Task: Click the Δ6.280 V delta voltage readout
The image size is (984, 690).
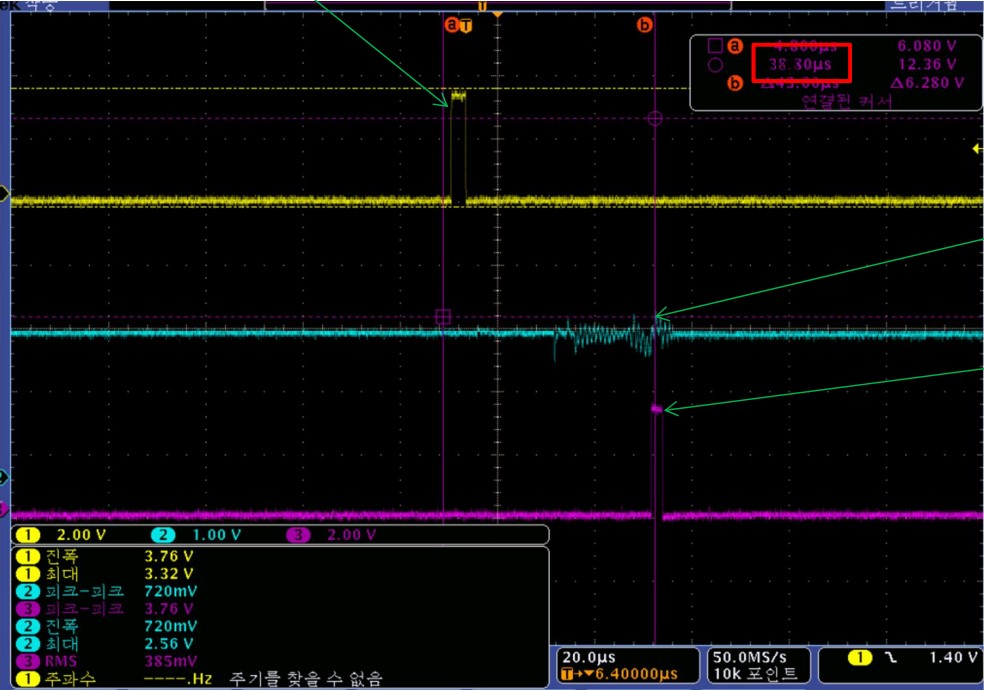Action: tap(927, 83)
